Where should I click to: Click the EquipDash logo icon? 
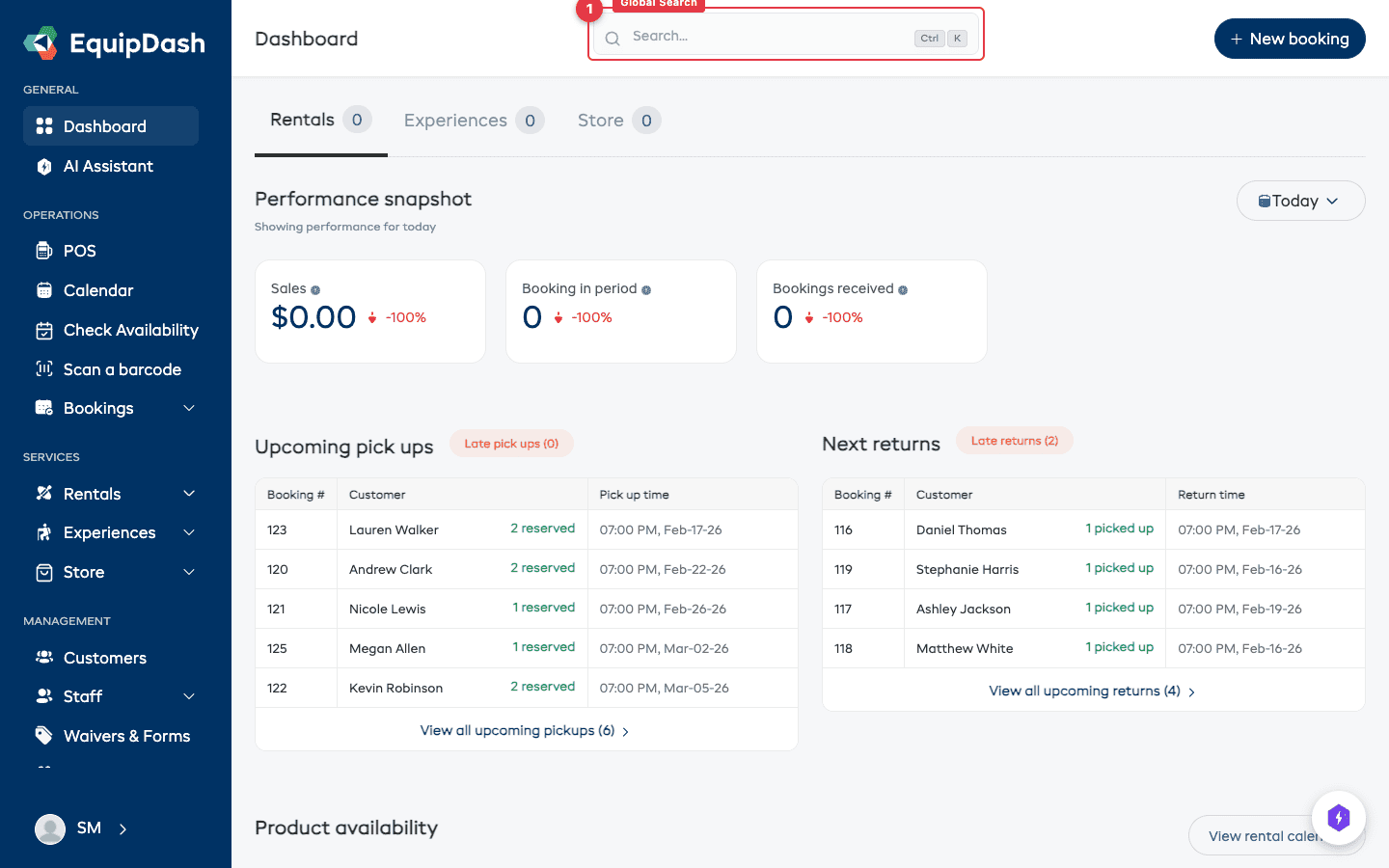click(x=41, y=42)
